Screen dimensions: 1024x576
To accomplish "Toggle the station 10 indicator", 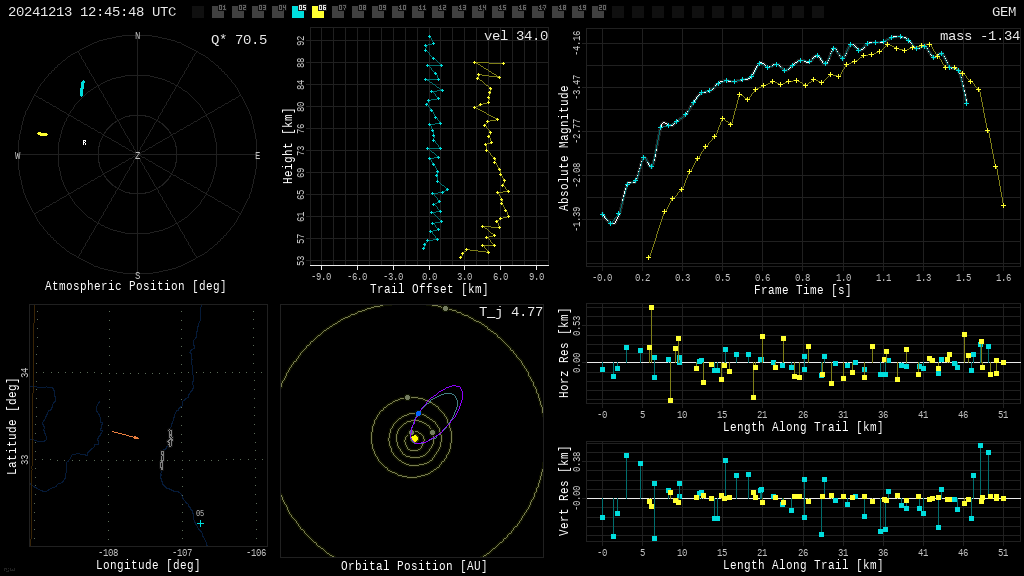I will (x=398, y=12).
